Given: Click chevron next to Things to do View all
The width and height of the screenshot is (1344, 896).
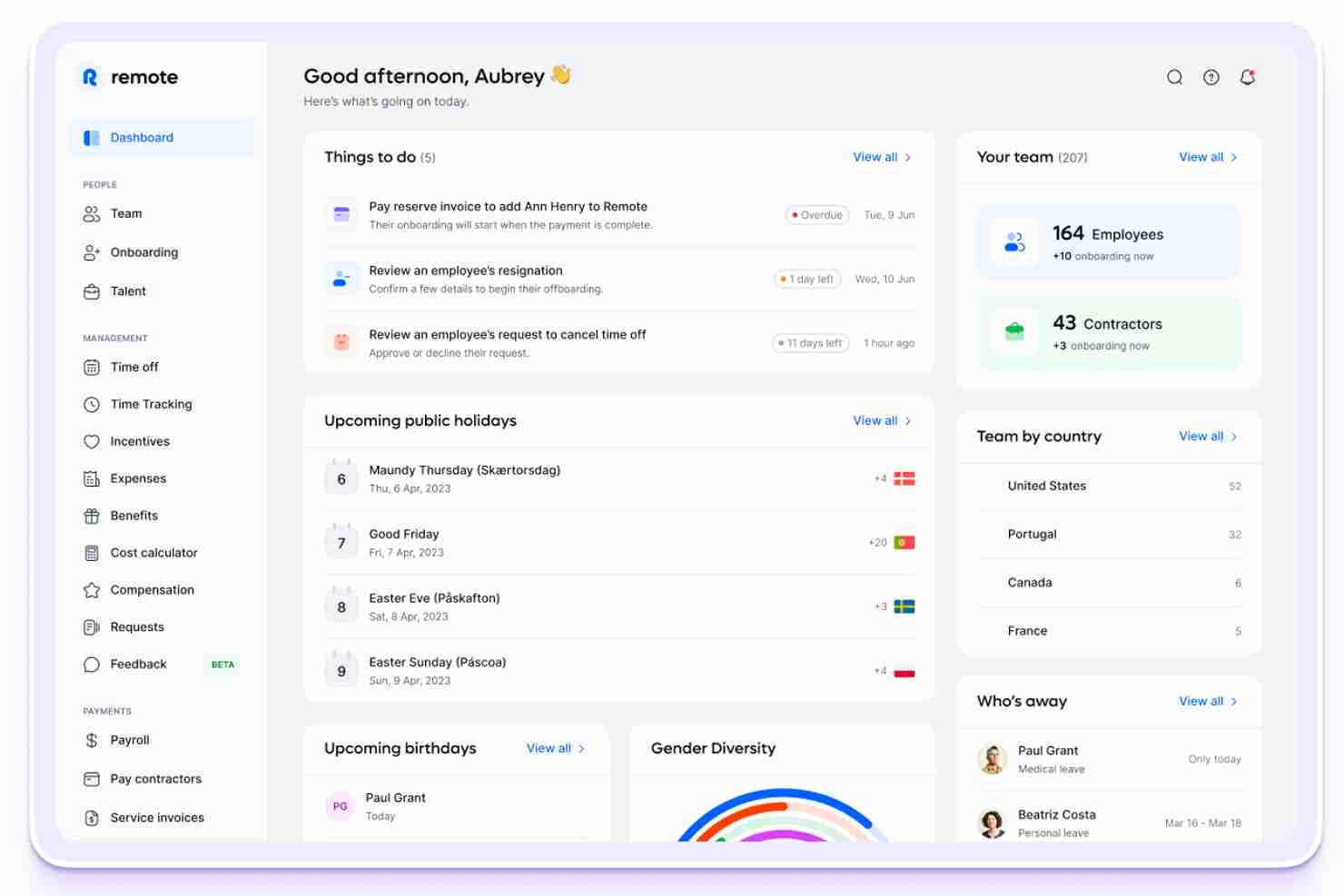Looking at the screenshot, I should [x=908, y=157].
